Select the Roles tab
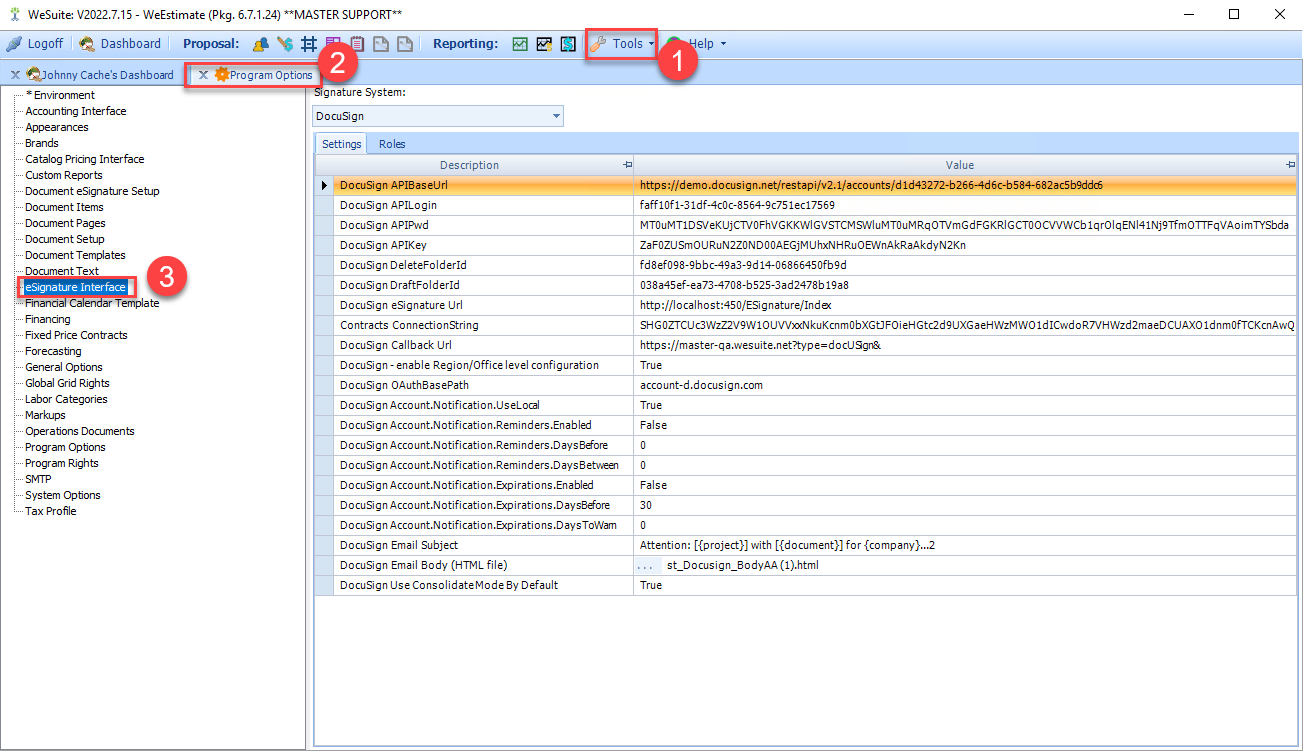This screenshot has width=1303, height=751. pyautogui.click(x=392, y=144)
